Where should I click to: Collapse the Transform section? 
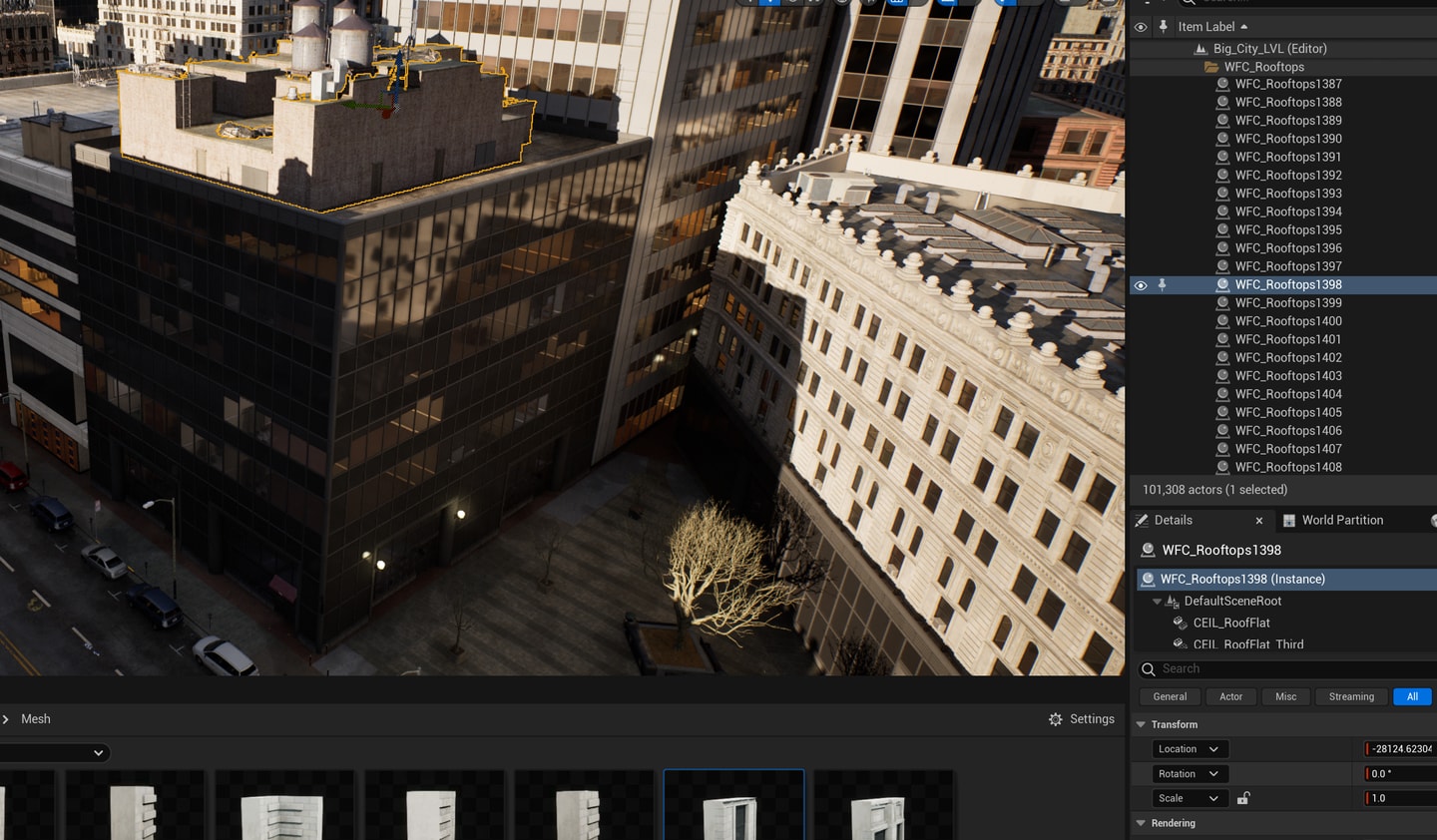click(1141, 725)
